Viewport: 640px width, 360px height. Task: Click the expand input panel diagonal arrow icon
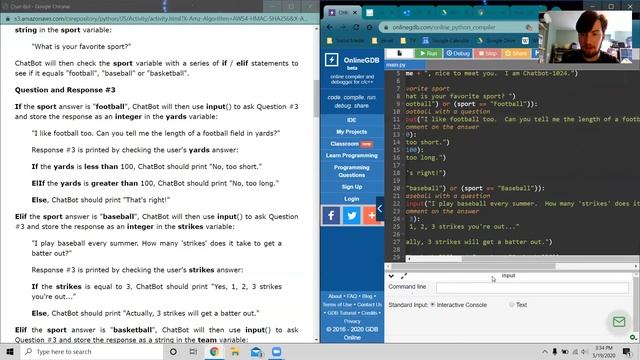point(404,276)
